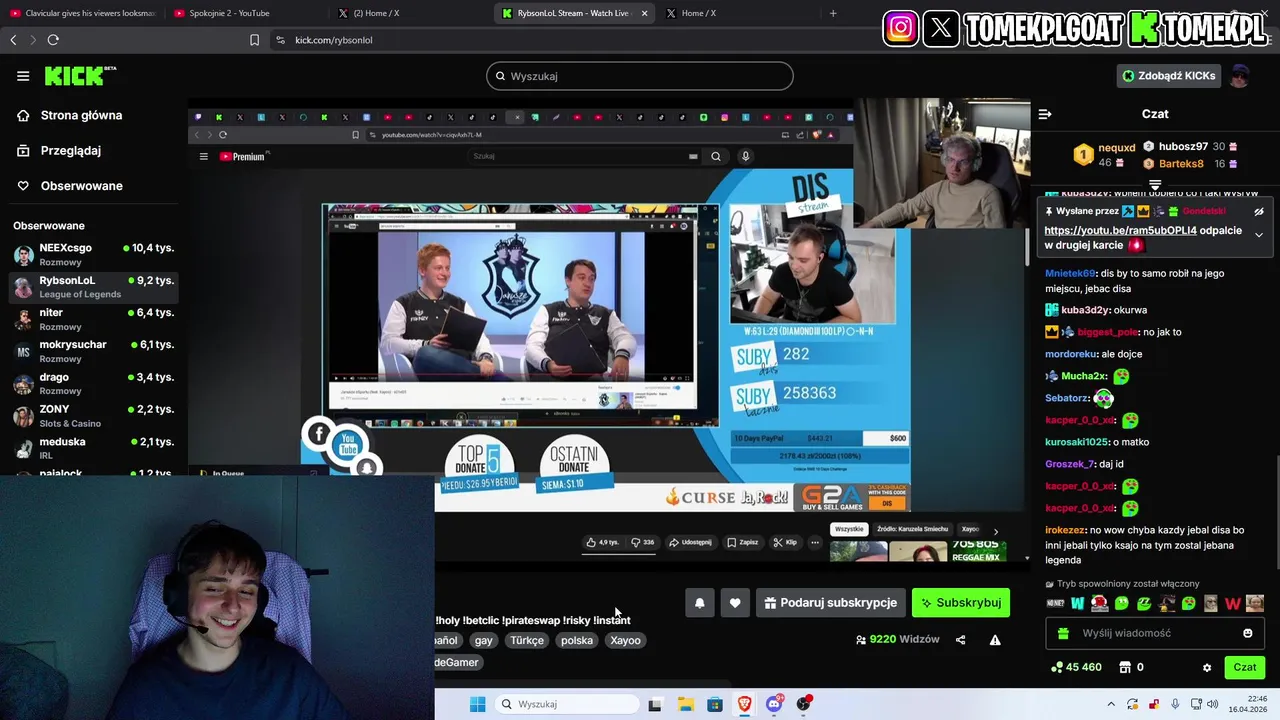Select hubosz97 on the gift leaderboard

pyautogui.click(x=1190, y=146)
